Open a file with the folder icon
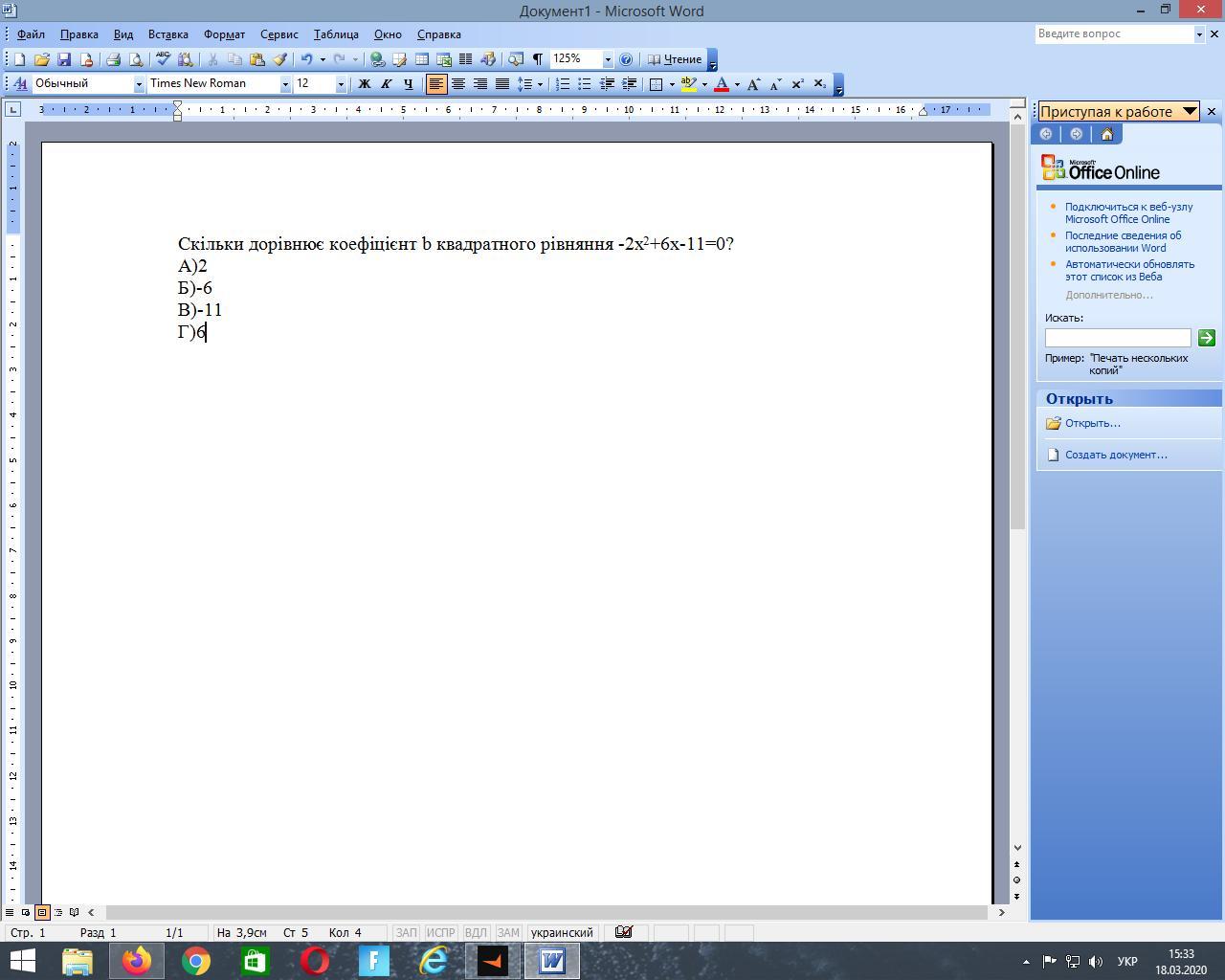 (41, 59)
